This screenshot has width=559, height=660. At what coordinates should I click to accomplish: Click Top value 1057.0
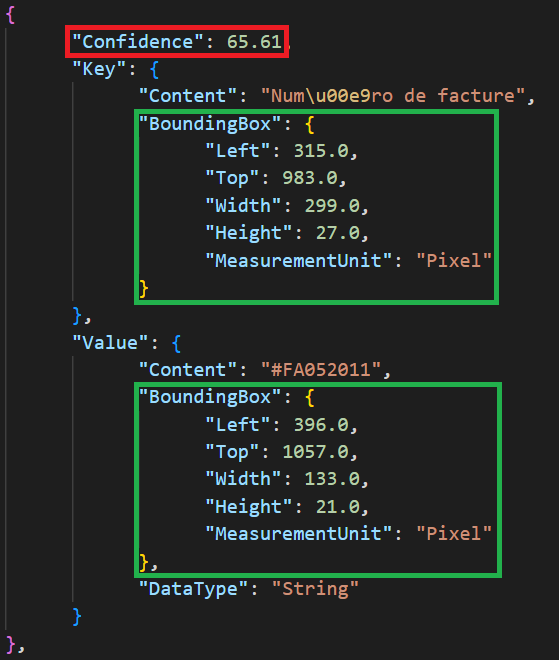click(x=316, y=452)
